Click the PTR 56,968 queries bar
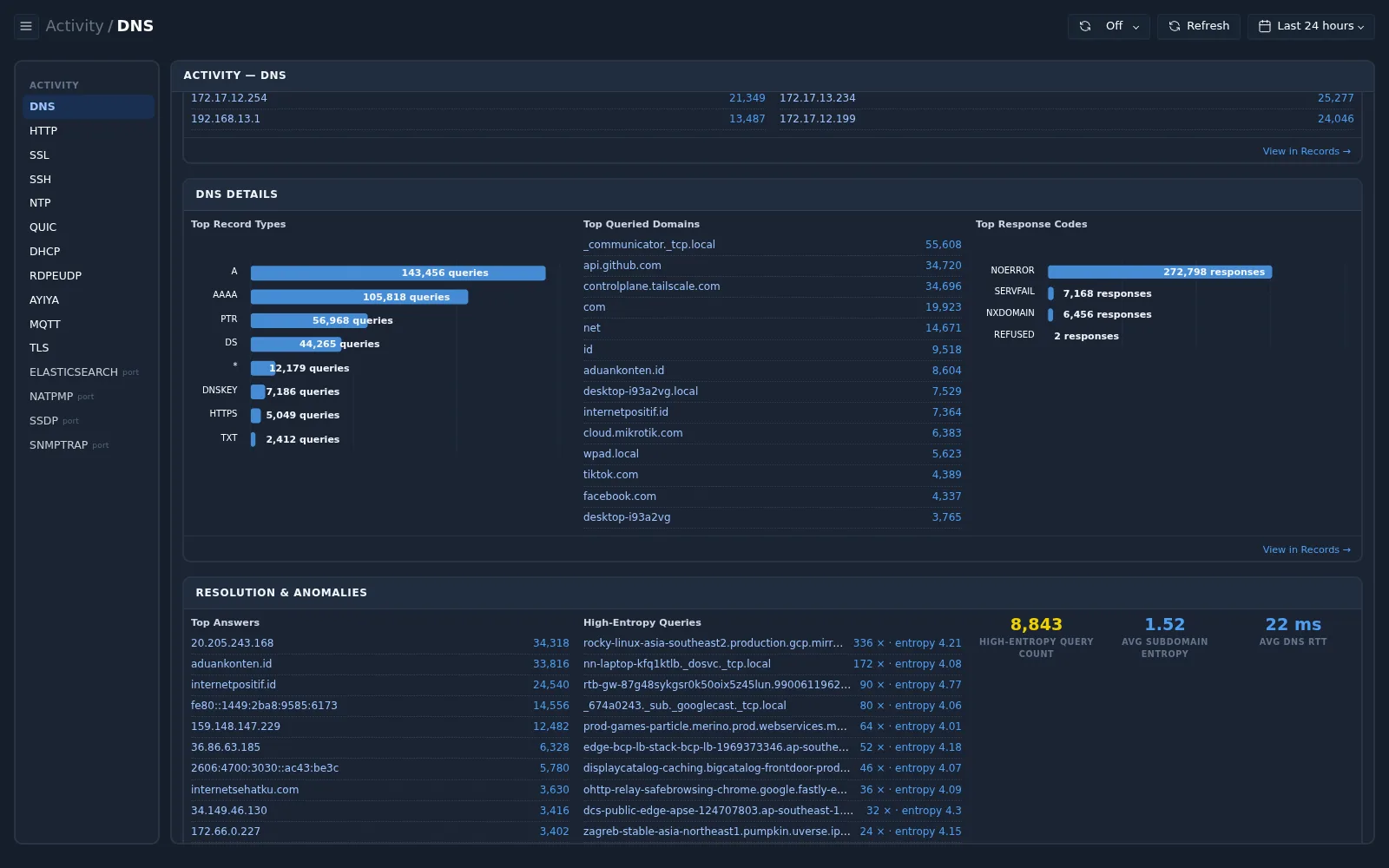 (309, 320)
